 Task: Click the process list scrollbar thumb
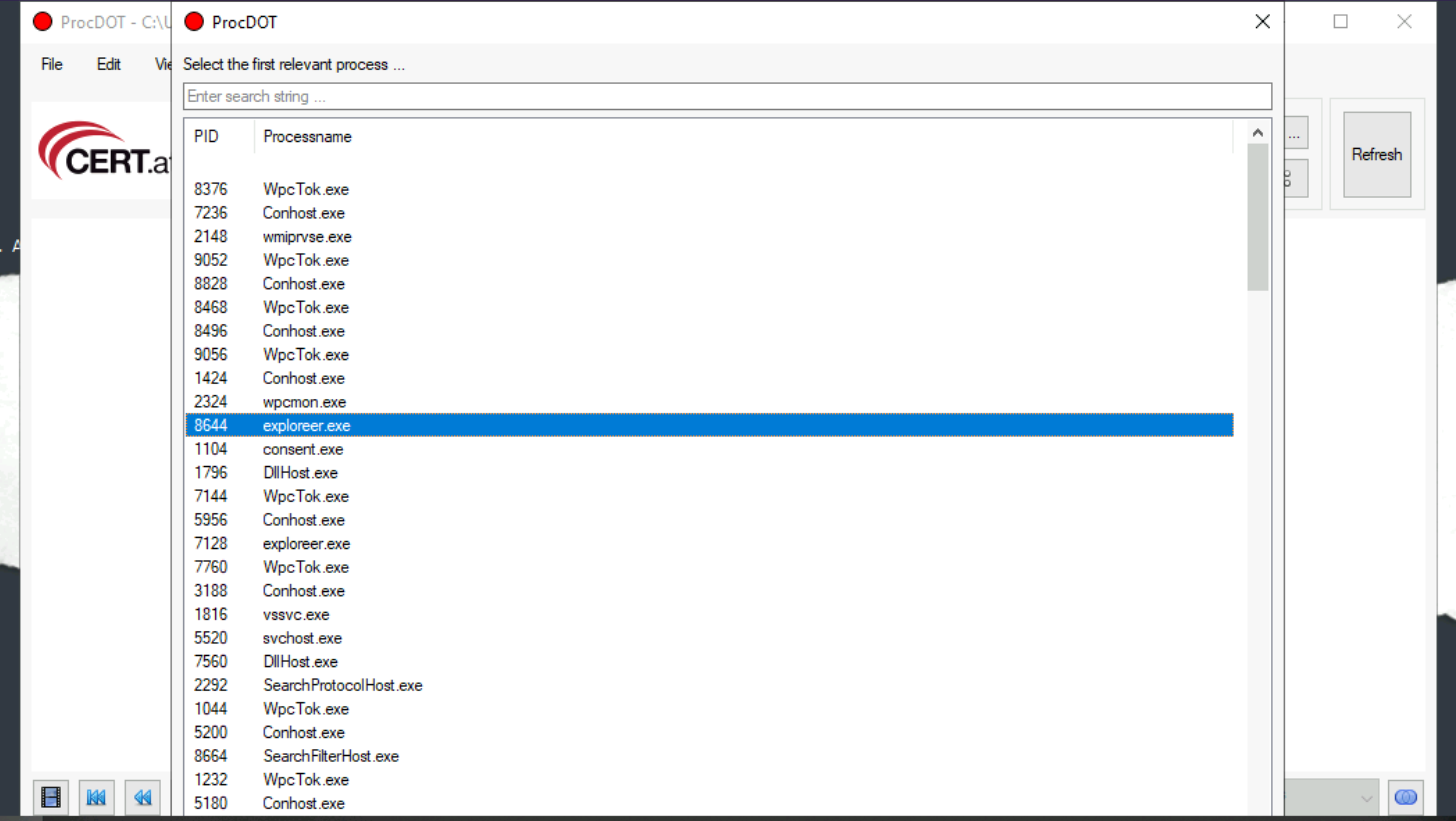[1258, 218]
